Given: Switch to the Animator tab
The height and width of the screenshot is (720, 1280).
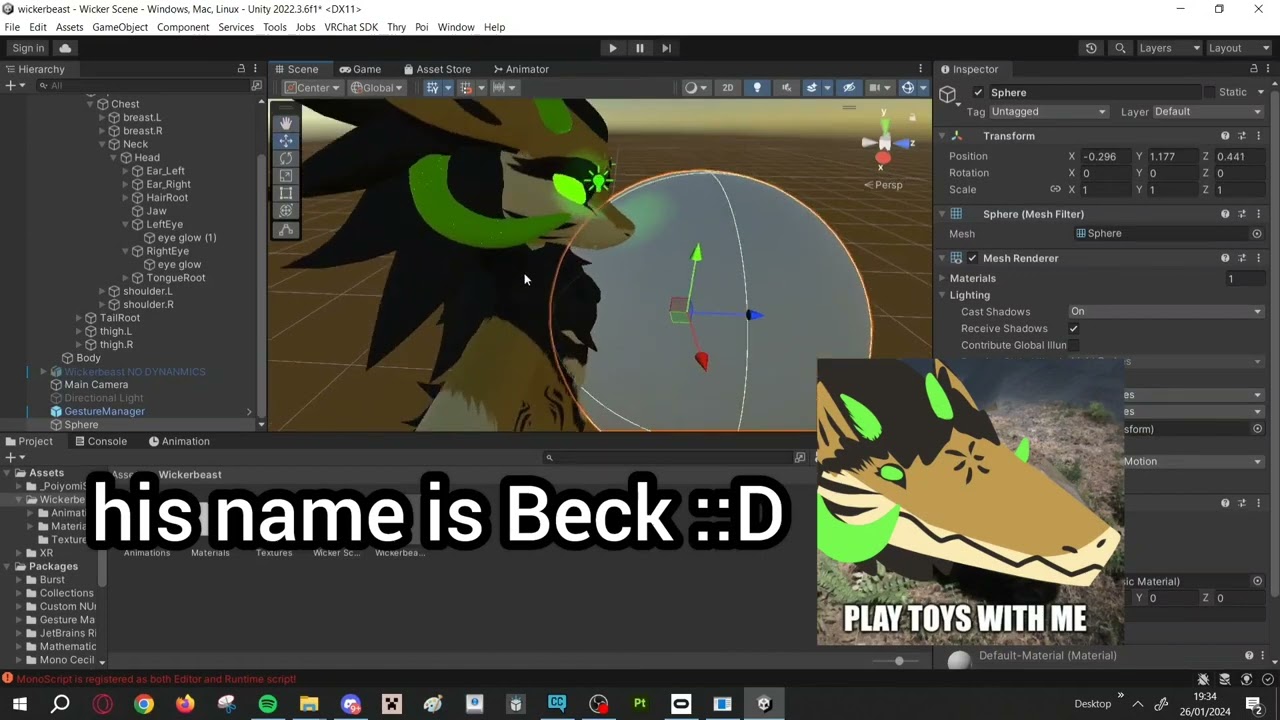Looking at the screenshot, I should click(521, 69).
